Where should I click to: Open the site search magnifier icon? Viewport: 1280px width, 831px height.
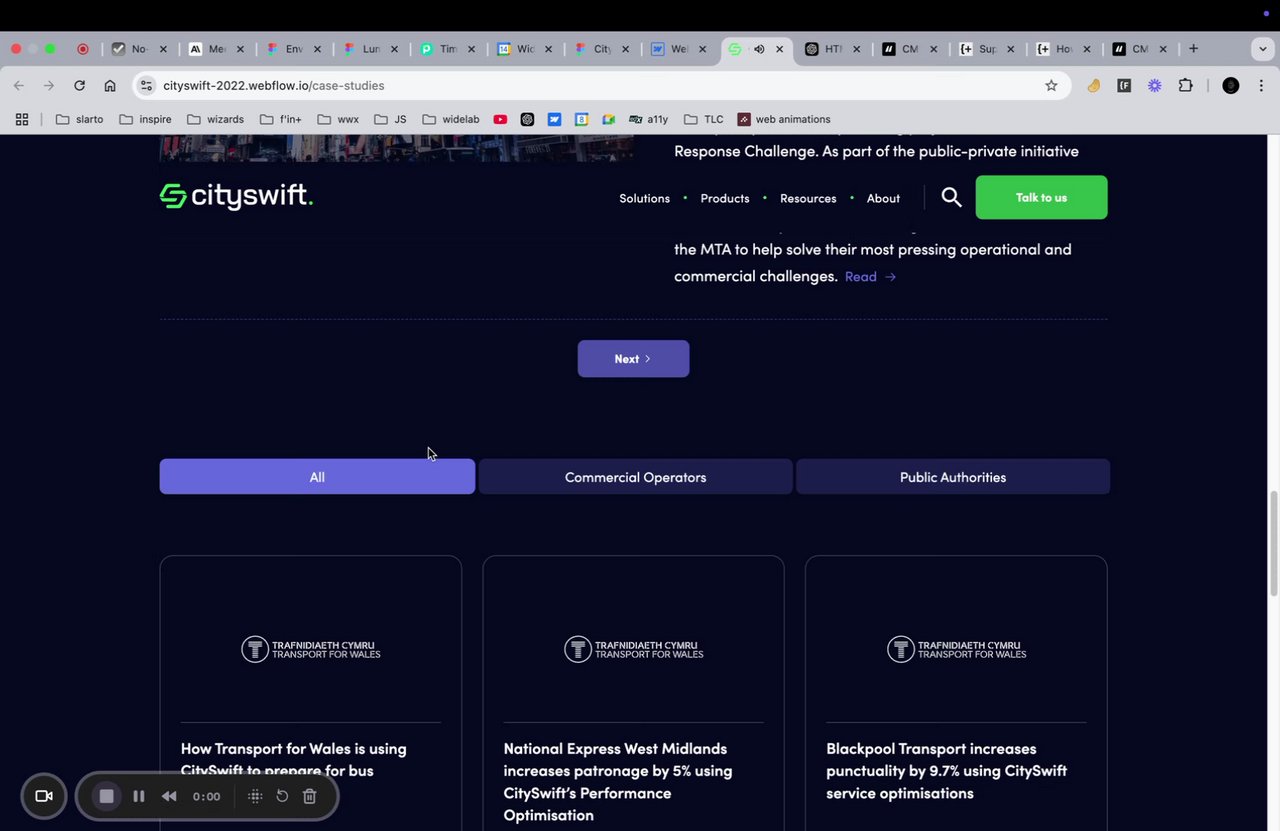click(x=951, y=198)
